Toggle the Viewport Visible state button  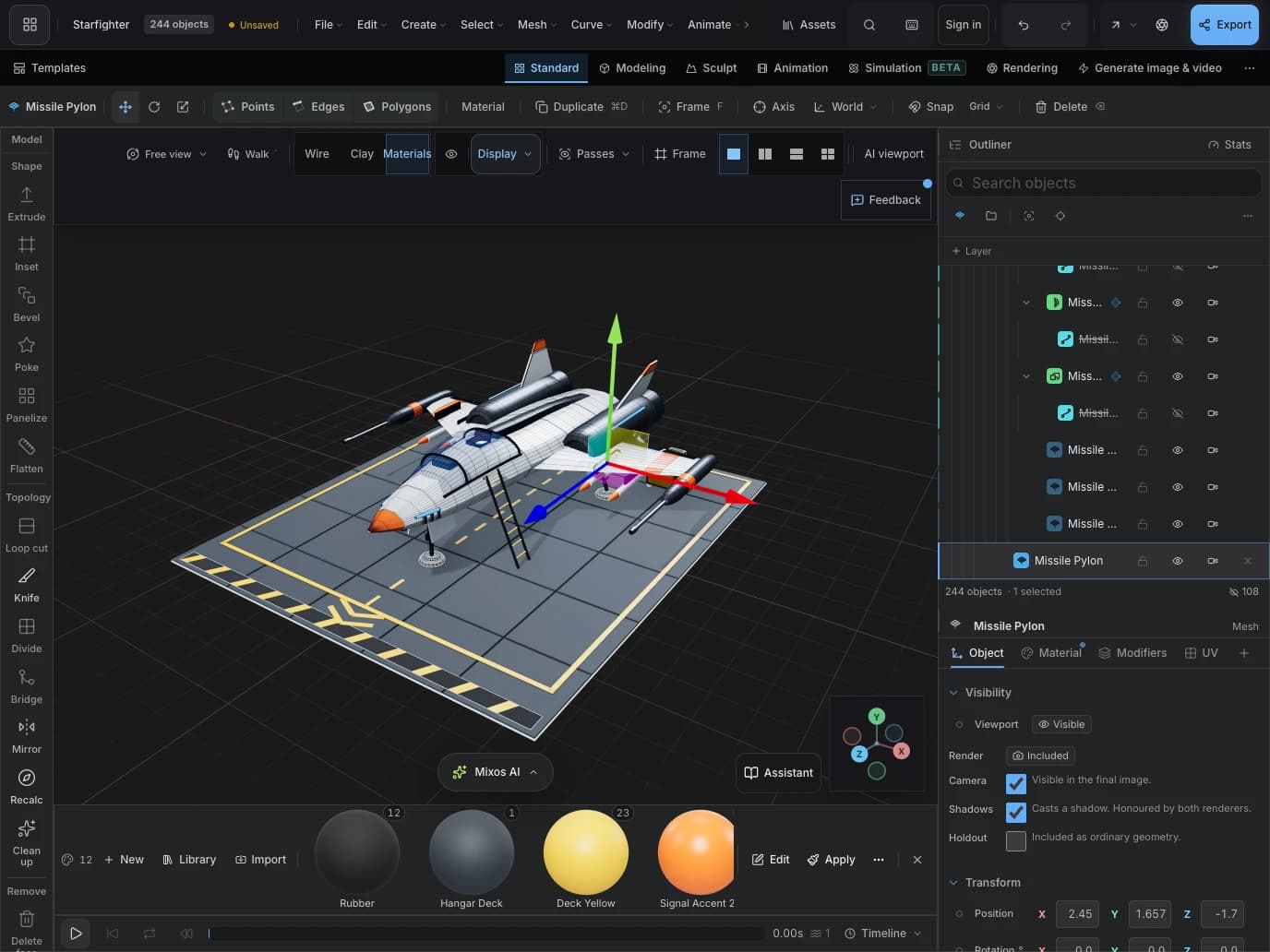(x=1061, y=724)
